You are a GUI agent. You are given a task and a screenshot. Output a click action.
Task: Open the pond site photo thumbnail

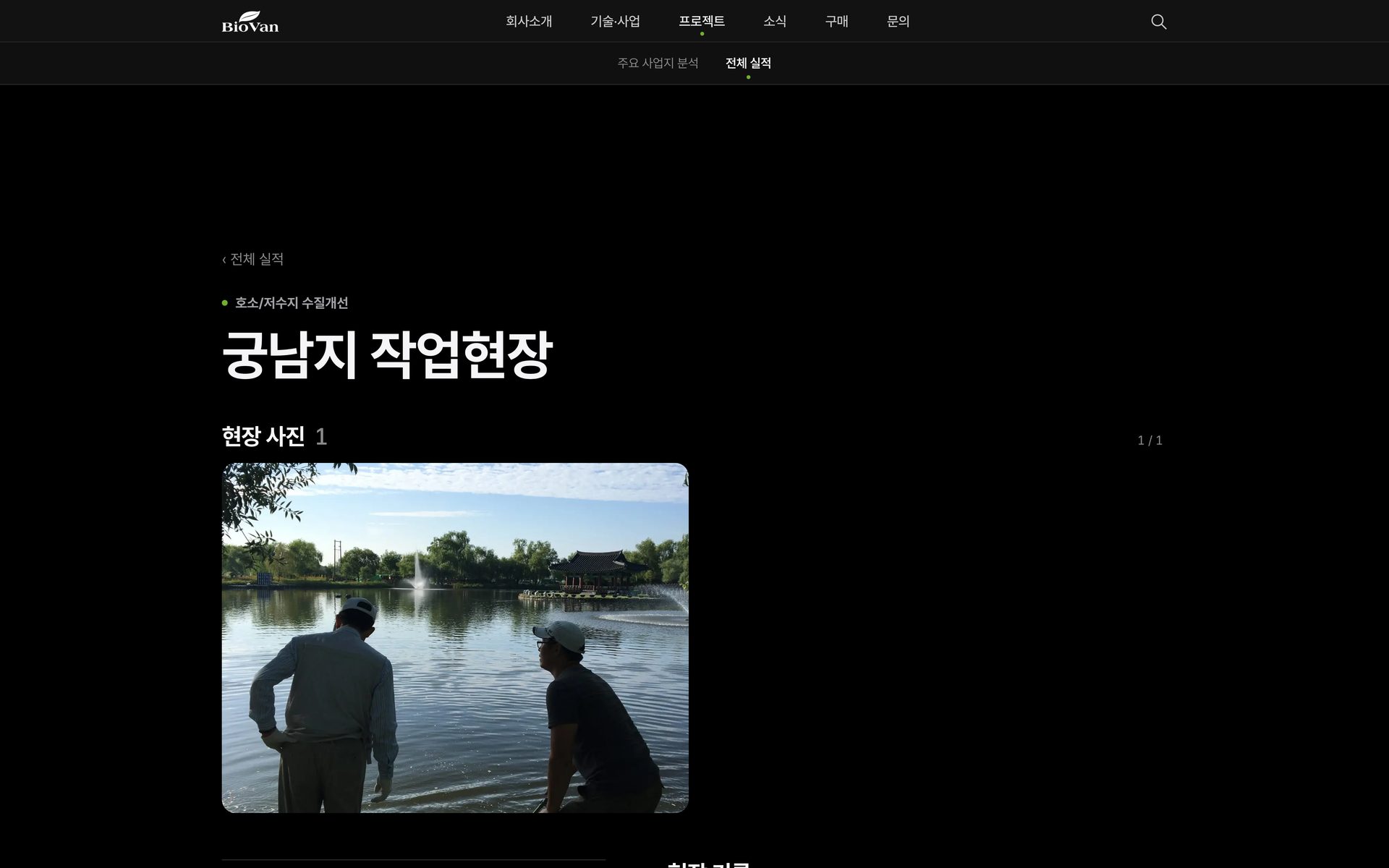pyautogui.click(x=455, y=638)
